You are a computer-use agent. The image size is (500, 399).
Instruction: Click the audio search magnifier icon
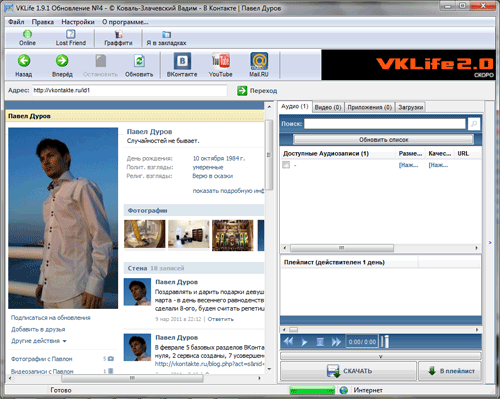tap(474, 124)
